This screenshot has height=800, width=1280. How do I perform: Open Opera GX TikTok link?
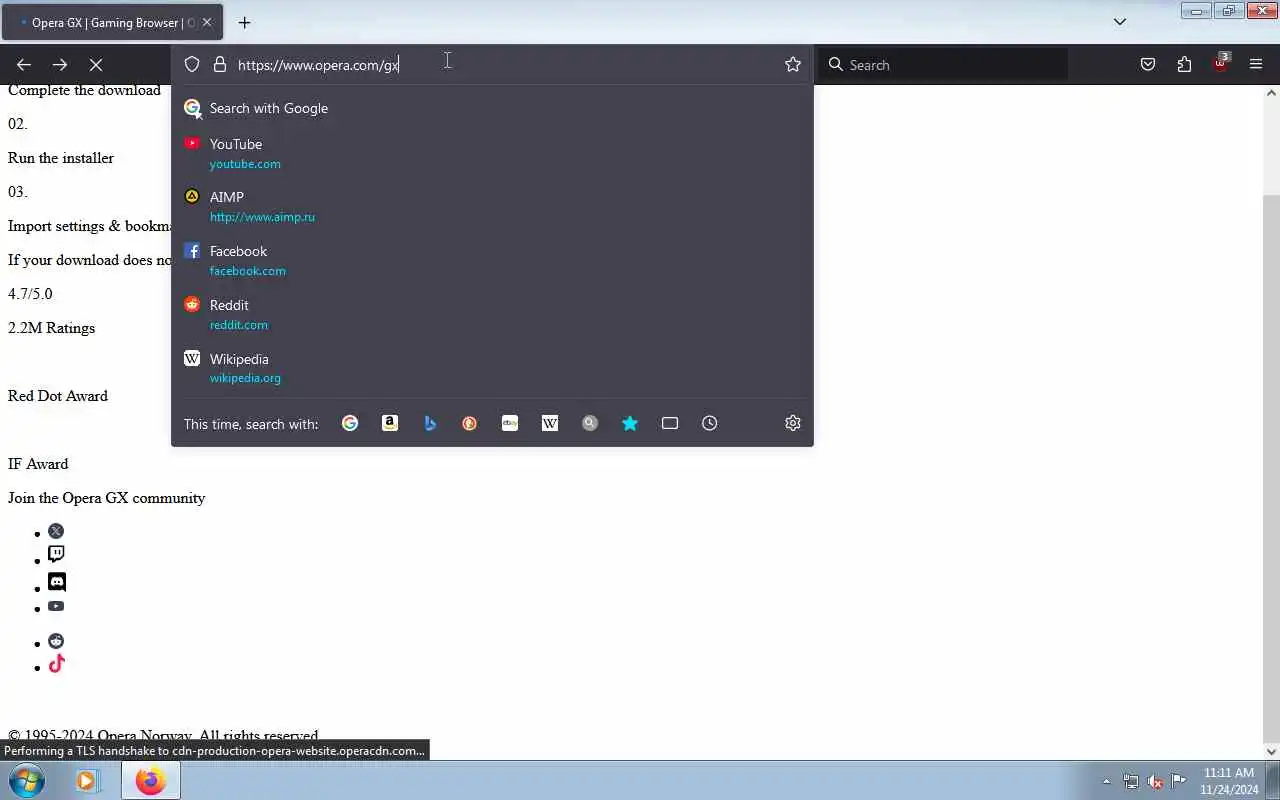56,663
